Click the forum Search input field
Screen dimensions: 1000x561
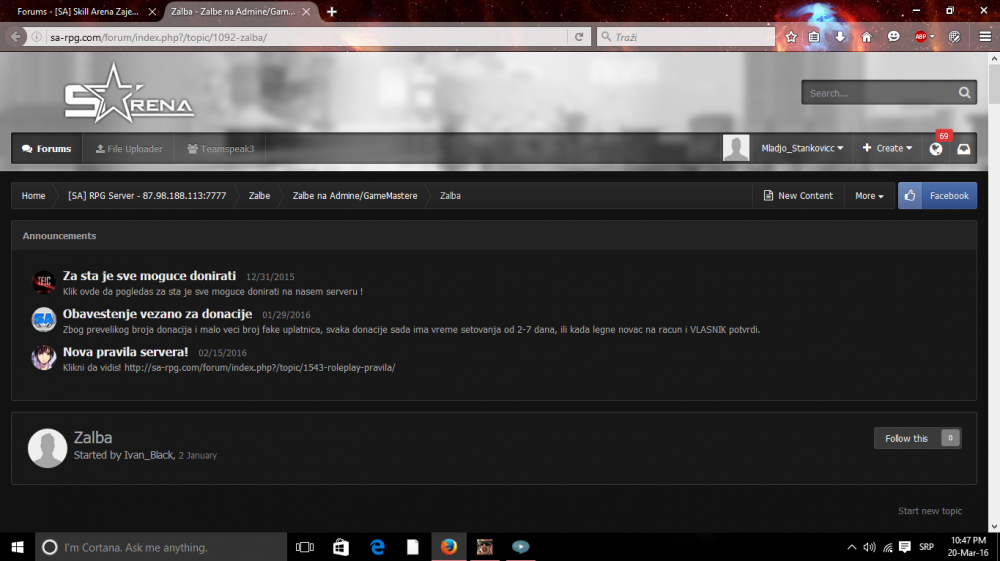tap(877, 93)
